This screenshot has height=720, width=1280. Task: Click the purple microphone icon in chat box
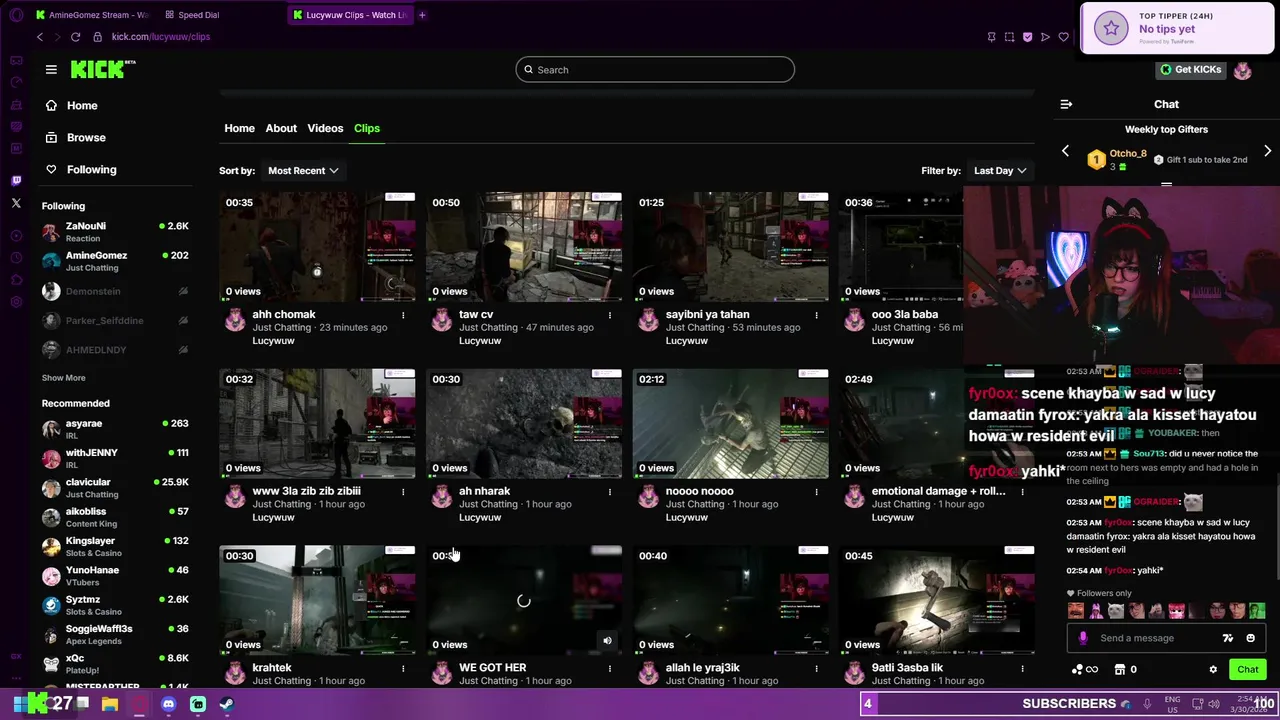pos(1083,638)
